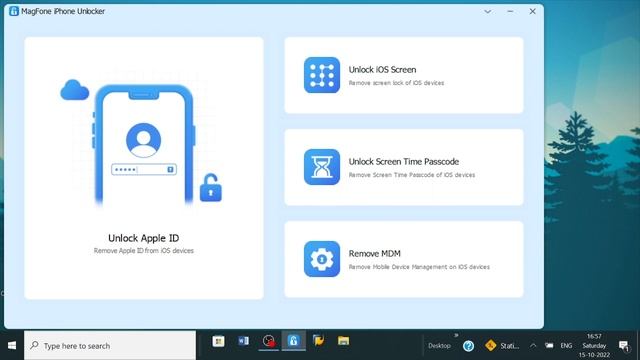
Task: Click the cloud icon in the Apple ID illustration
Action: [75, 90]
